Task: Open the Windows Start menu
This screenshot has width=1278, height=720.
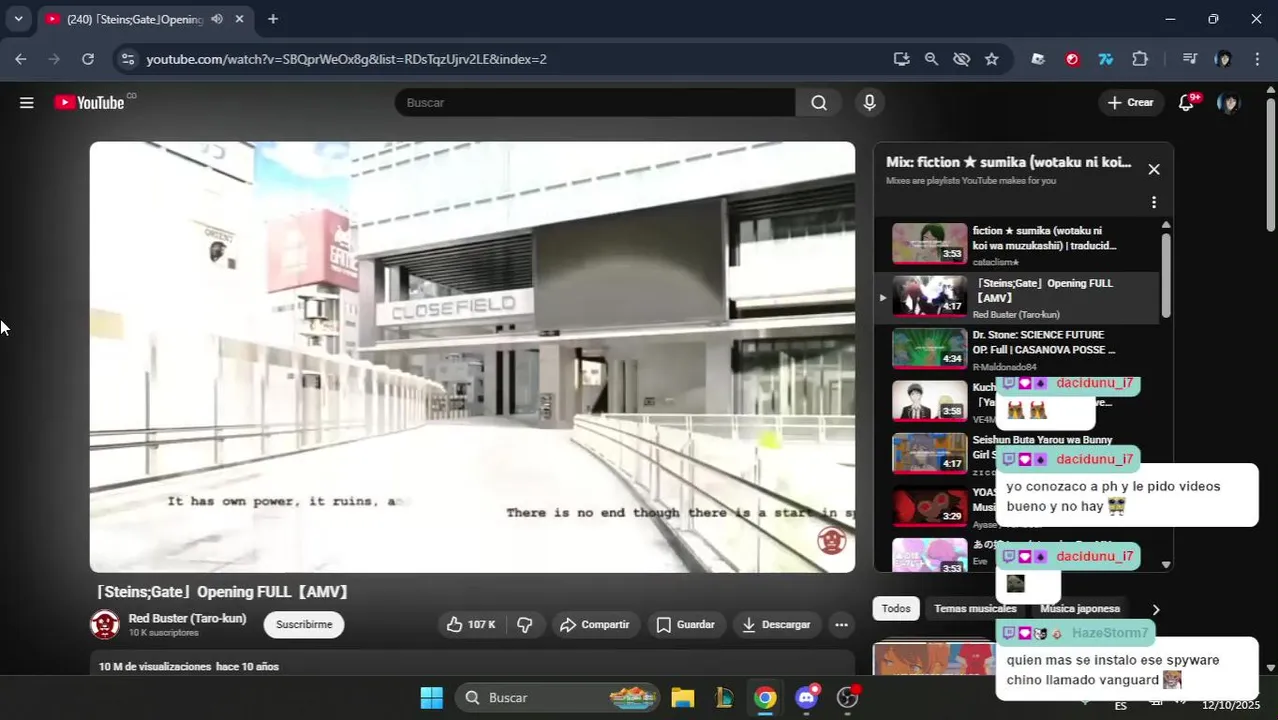Action: tap(431, 697)
